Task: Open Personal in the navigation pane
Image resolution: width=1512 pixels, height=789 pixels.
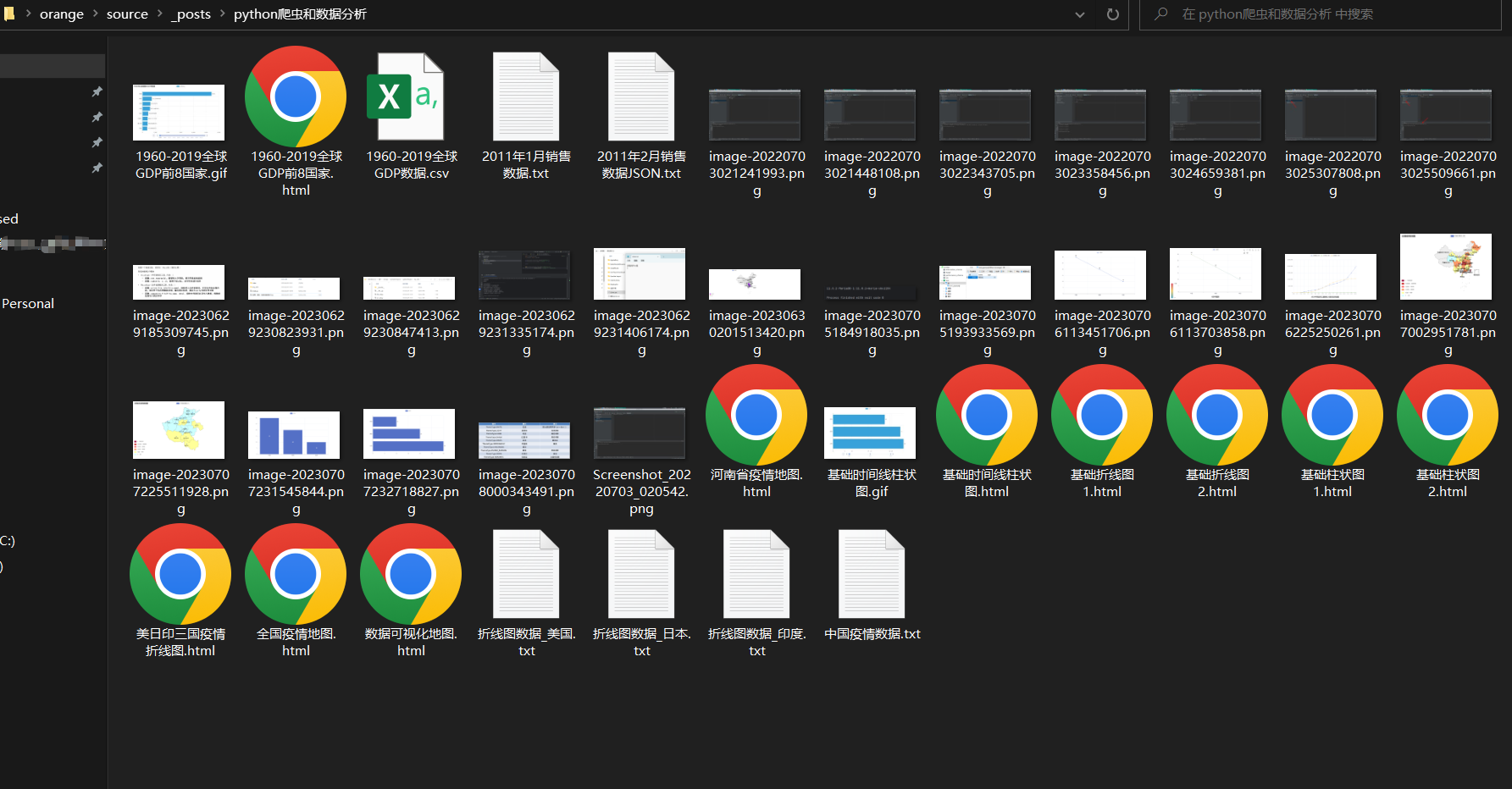Action: coord(28,303)
